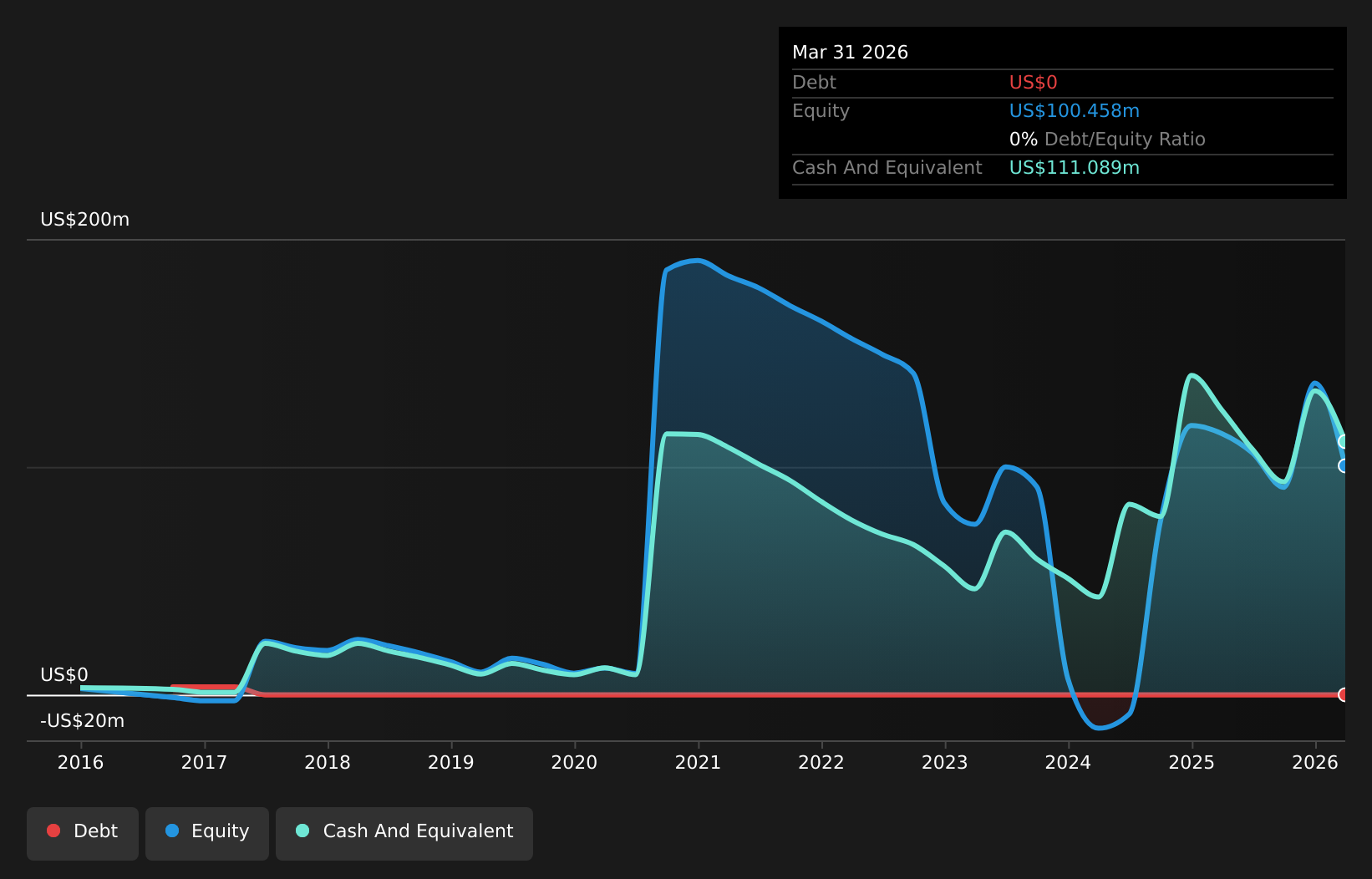Click the 2025 x-axis label
This screenshot has height=879, width=1372.
[x=1192, y=762]
